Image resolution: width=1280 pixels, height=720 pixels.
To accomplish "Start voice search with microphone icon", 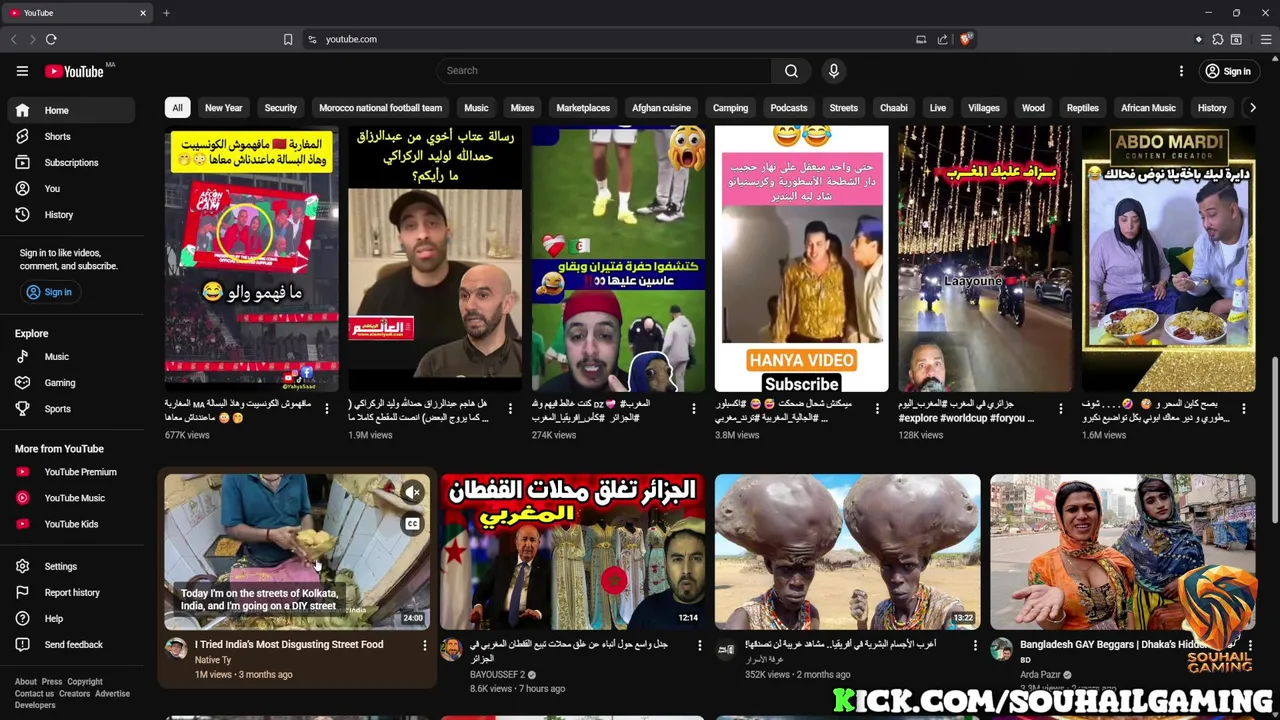I will (833, 71).
